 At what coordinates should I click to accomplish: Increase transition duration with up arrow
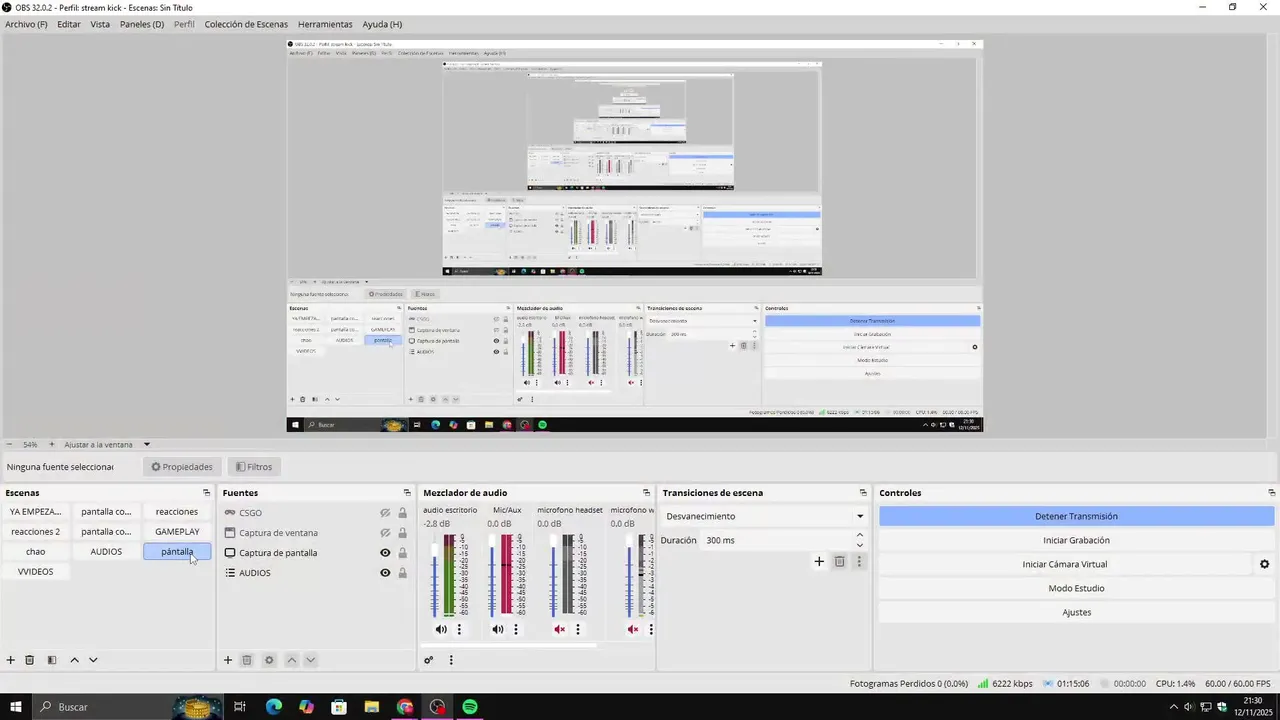(859, 535)
